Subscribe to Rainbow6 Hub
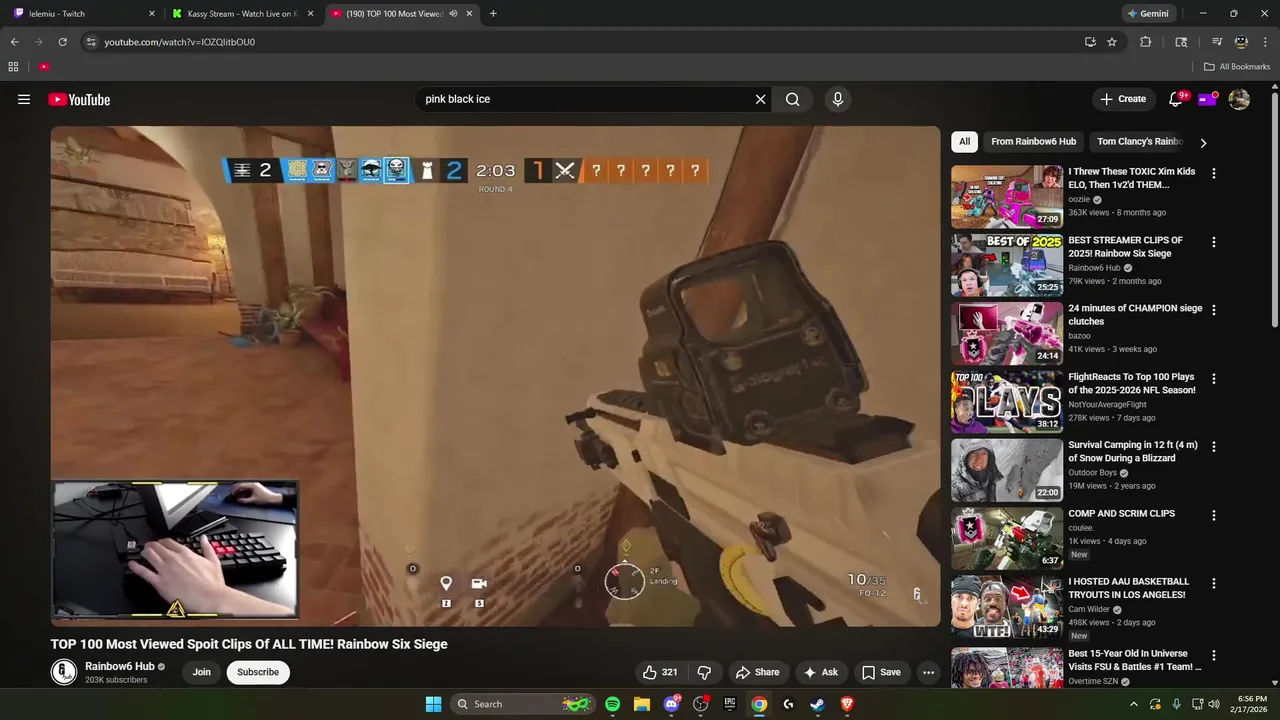Viewport: 1280px width, 720px height. [x=258, y=672]
